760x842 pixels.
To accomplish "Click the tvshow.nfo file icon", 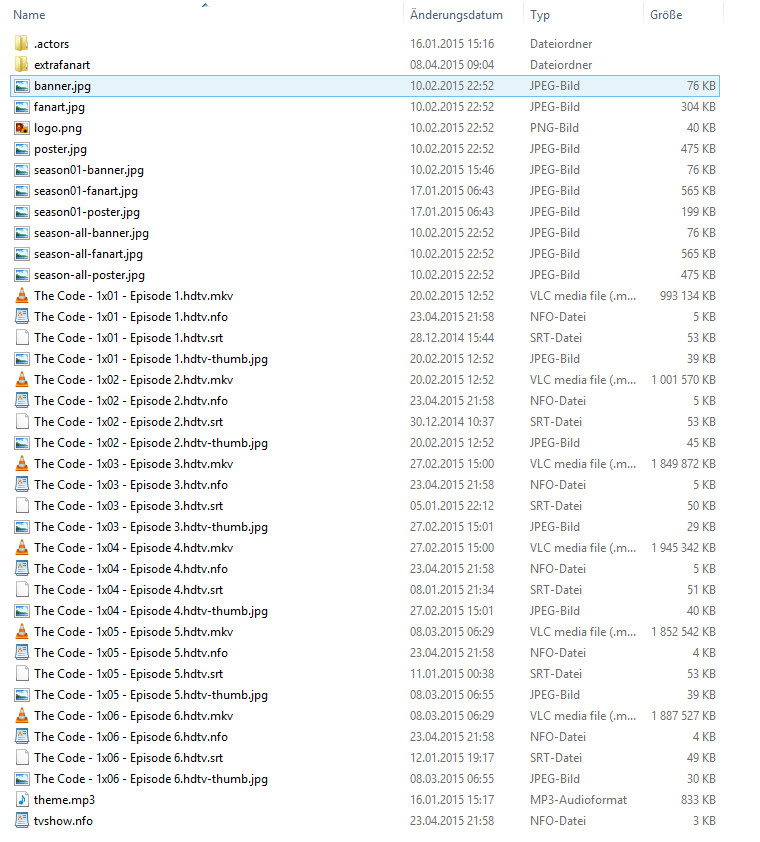I will [21, 821].
